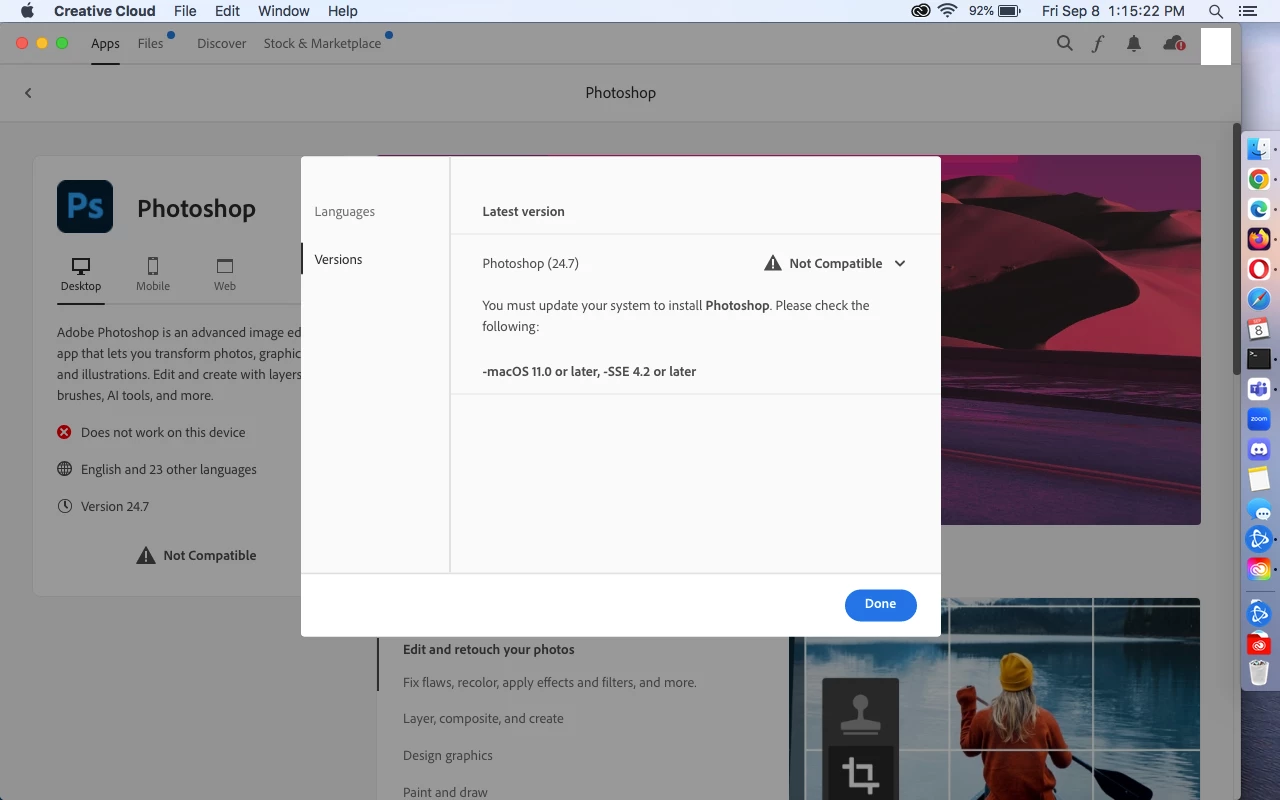Open Finder from the Dock
The width and height of the screenshot is (1280, 800).
[1259, 149]
